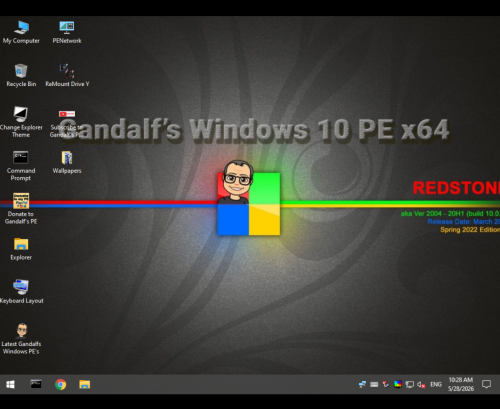500x409 pixels.
Task: Open Command Prompt from the taskbar
Action: [36, 384]
